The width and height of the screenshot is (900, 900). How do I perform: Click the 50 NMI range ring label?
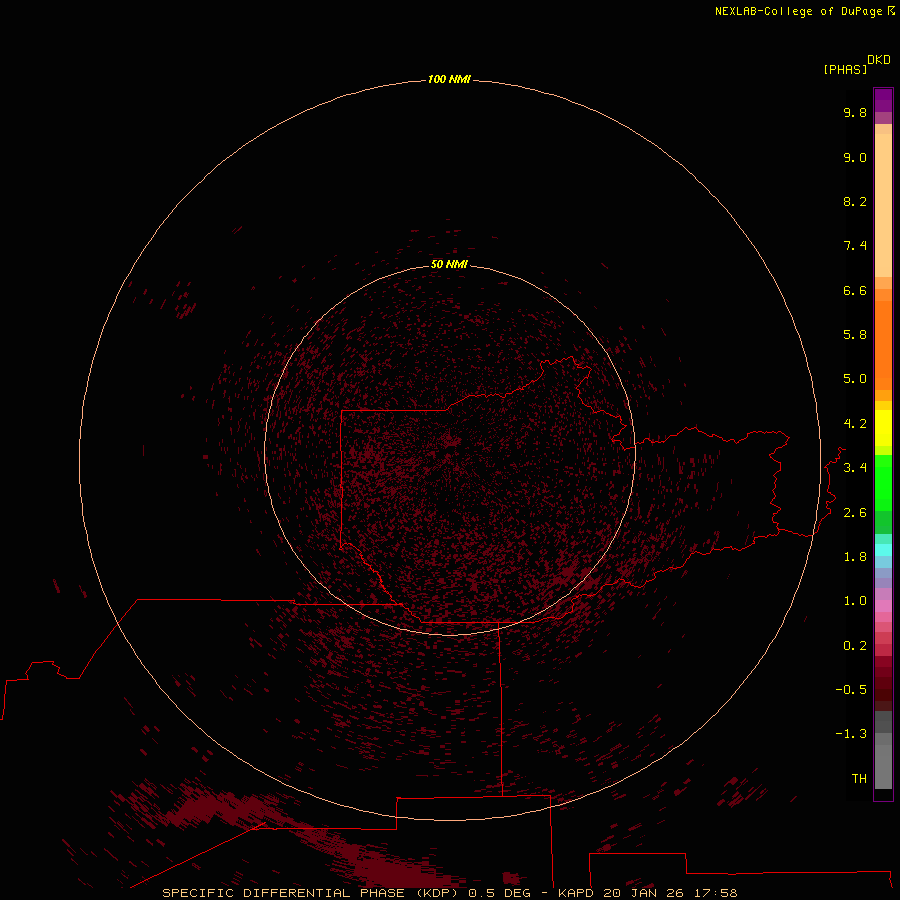(449, 264)
